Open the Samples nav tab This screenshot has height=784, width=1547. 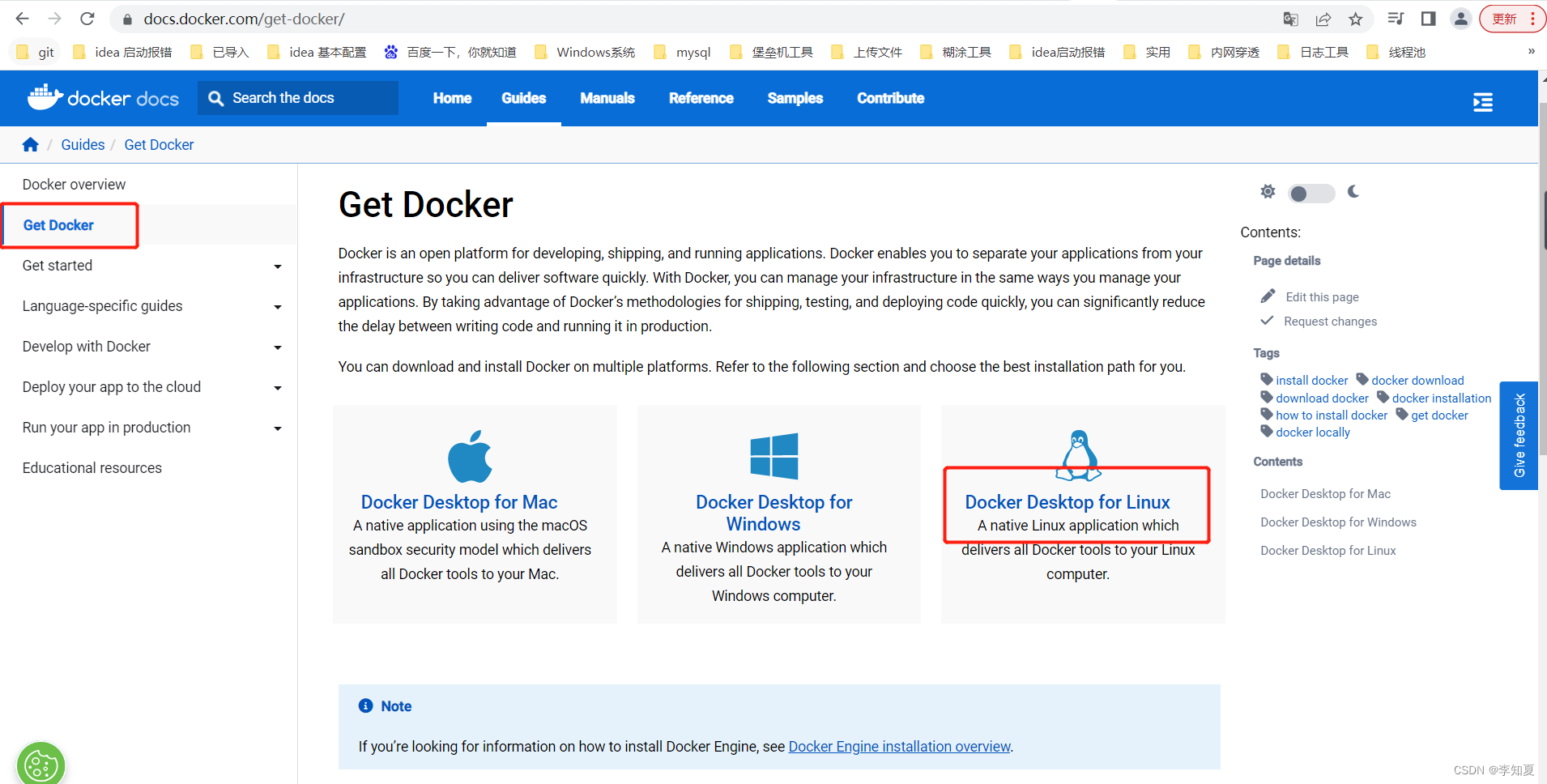795,98
